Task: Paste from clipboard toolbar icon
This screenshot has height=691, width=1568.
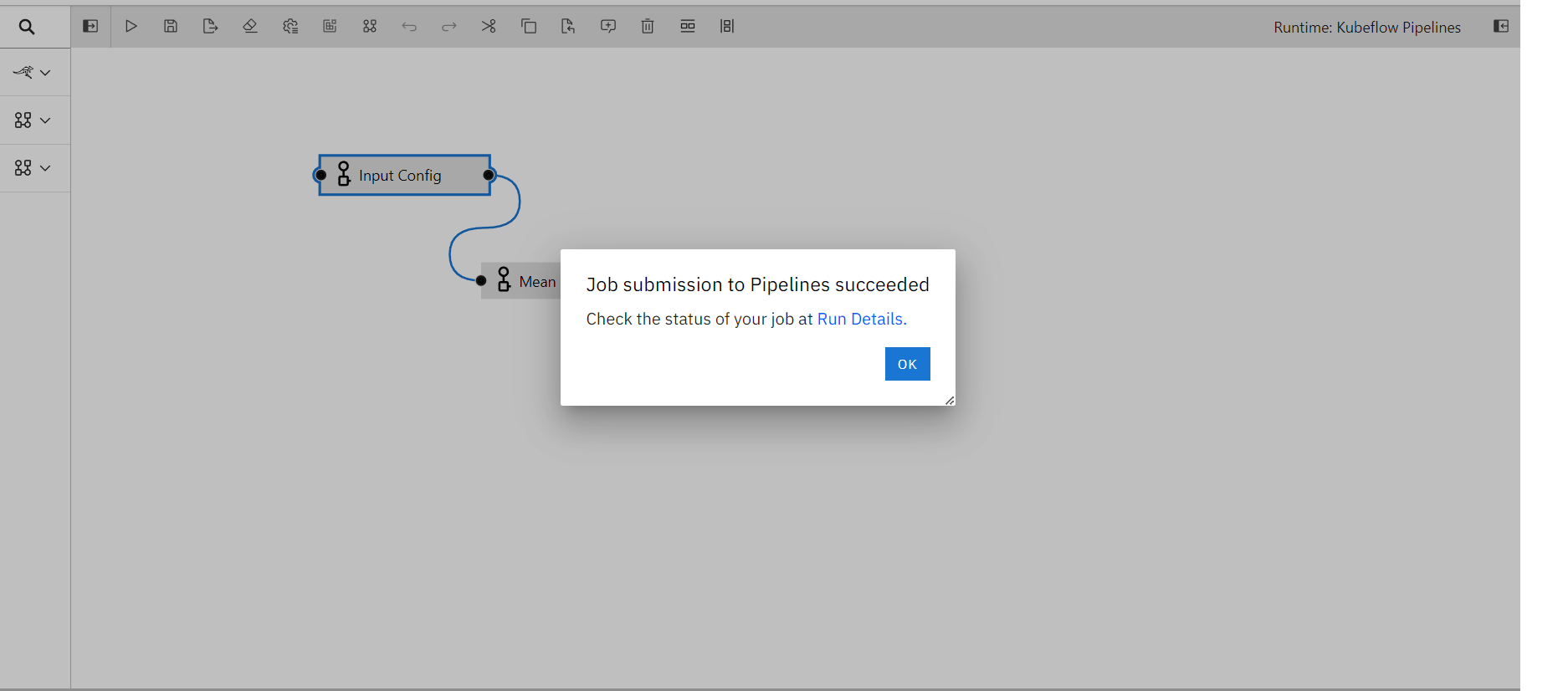Action: (568, 26)
